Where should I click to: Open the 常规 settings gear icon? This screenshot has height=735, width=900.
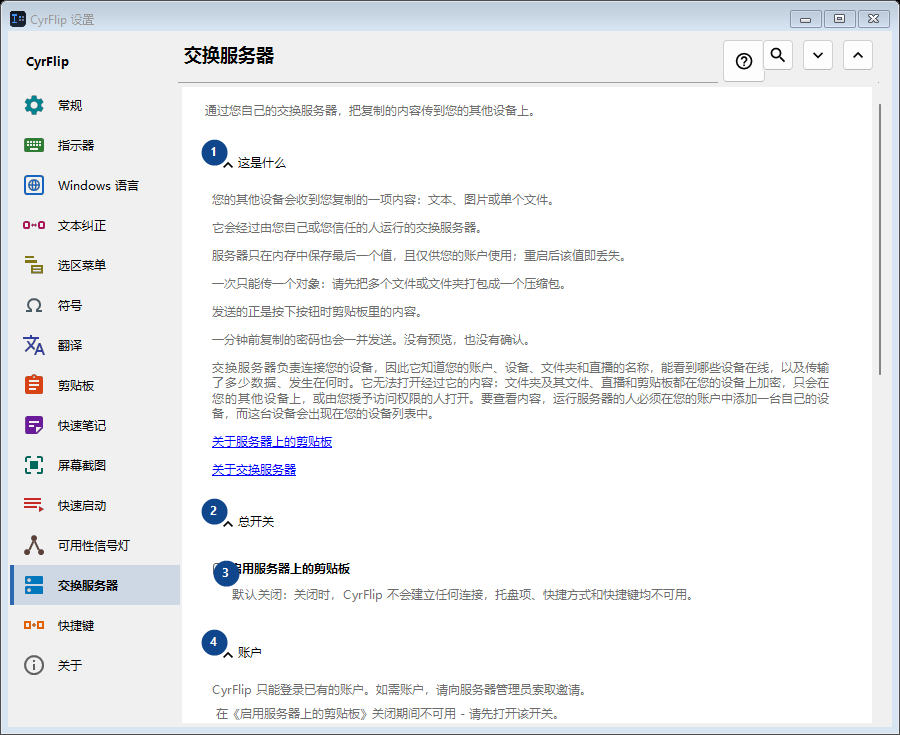point(34,105)
